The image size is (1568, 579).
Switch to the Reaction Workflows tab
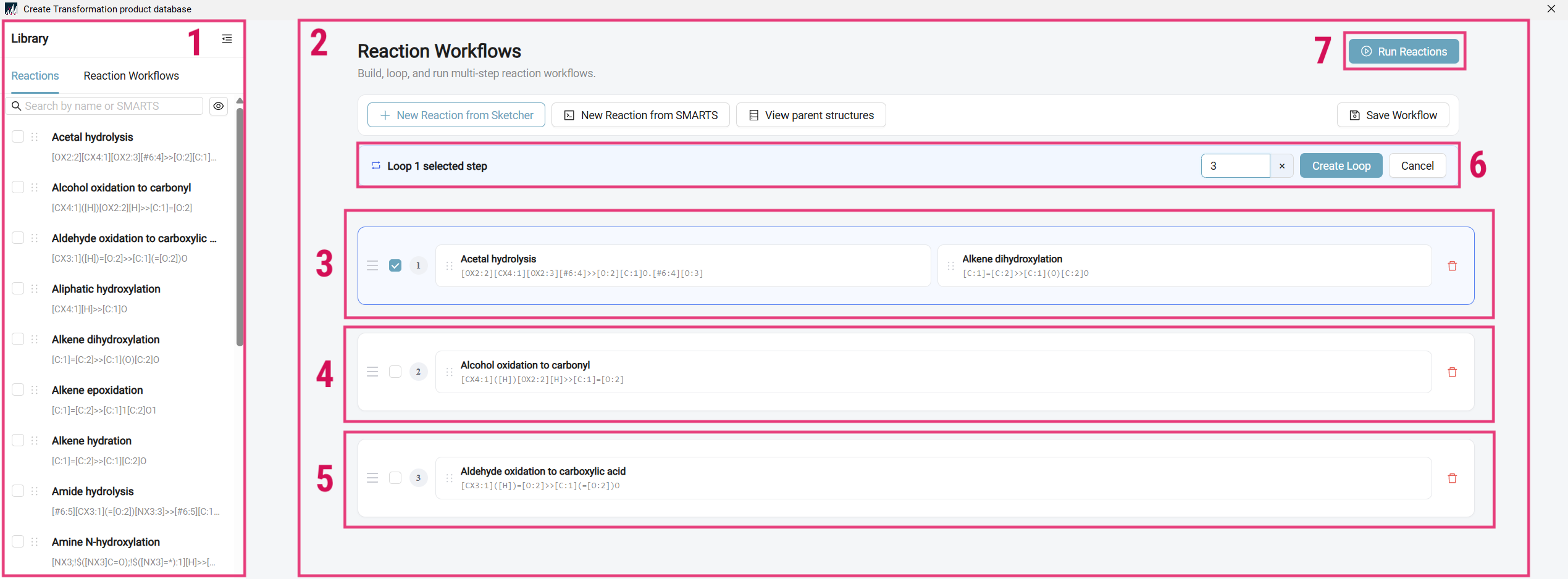[x=131, y=76]
